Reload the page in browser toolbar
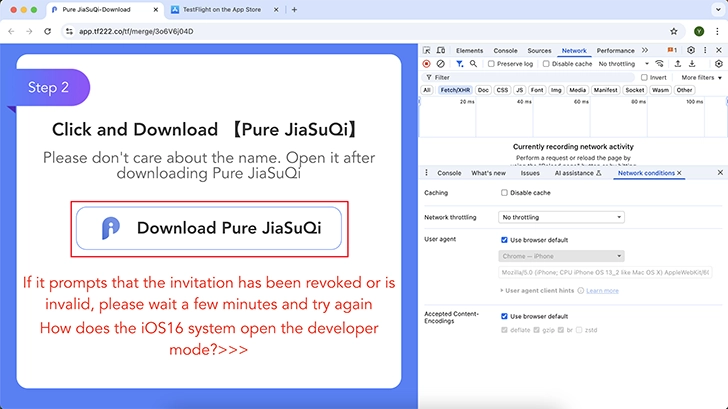The image size is (728, 409). [47, 31]
